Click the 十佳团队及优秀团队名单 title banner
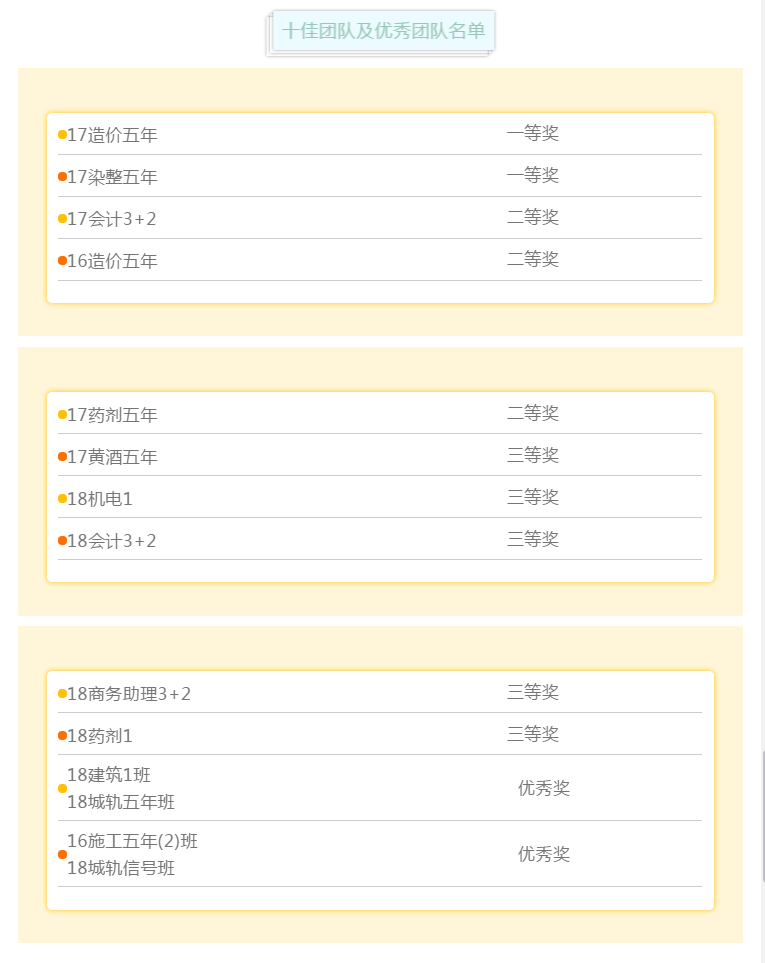 point(383,31)
